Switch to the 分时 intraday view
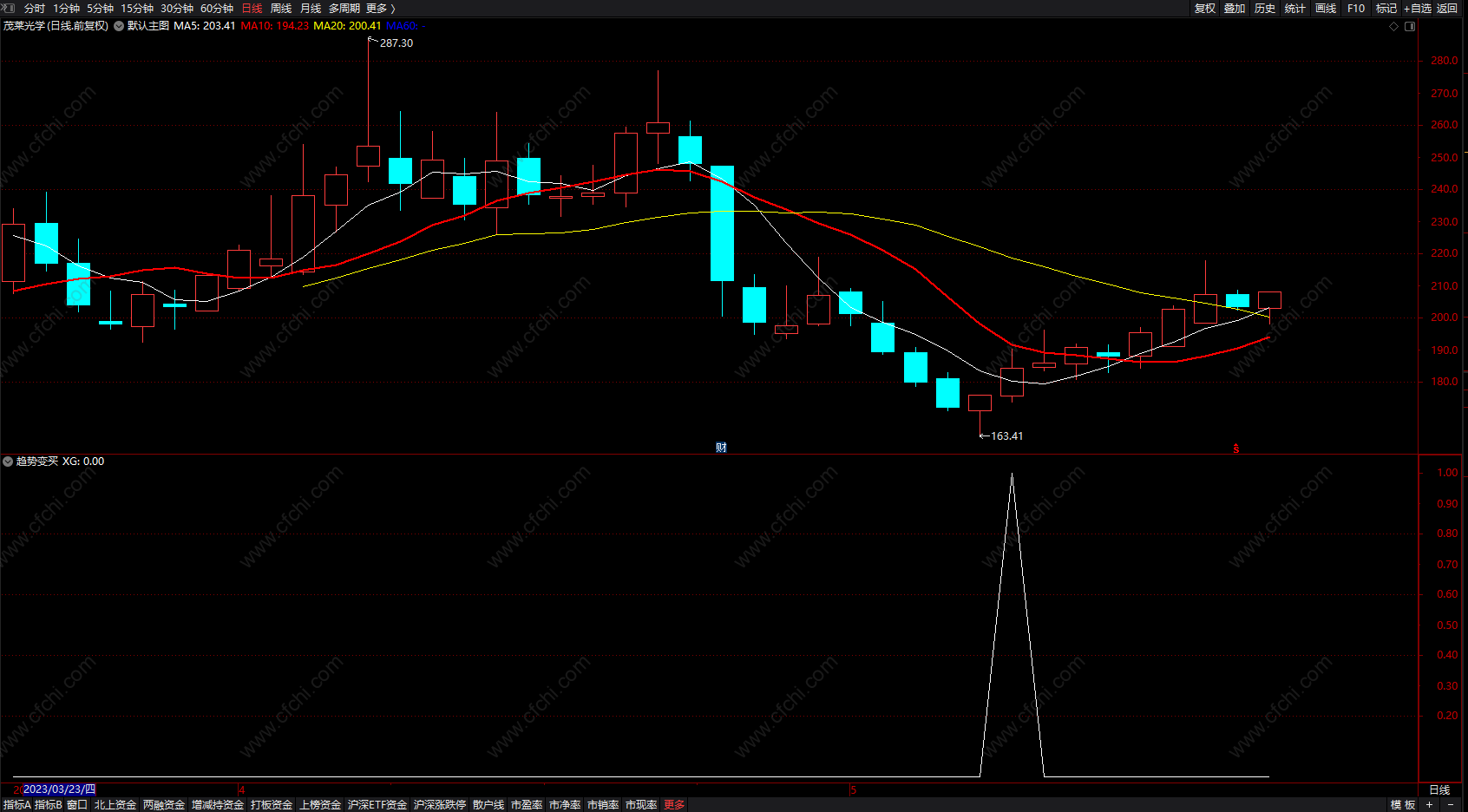 [35, 8]
